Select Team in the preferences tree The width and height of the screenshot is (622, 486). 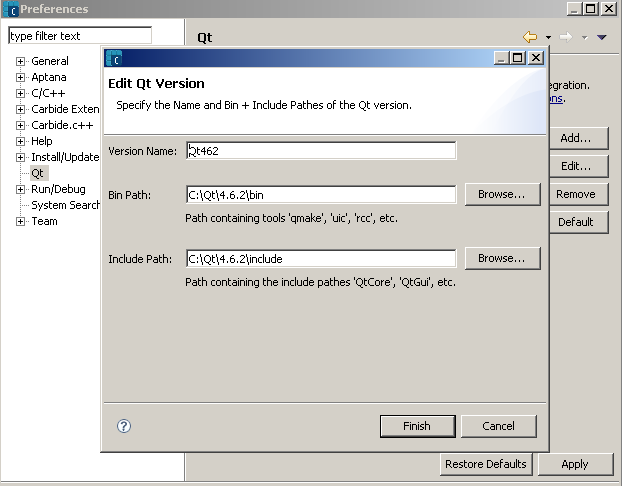[x=44, y=221]
